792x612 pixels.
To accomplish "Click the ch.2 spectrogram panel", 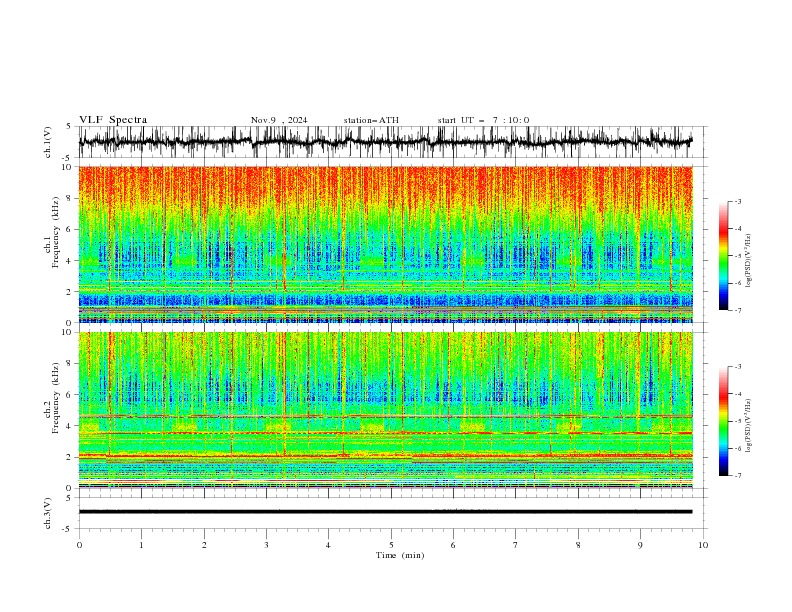I will (385, 410).
